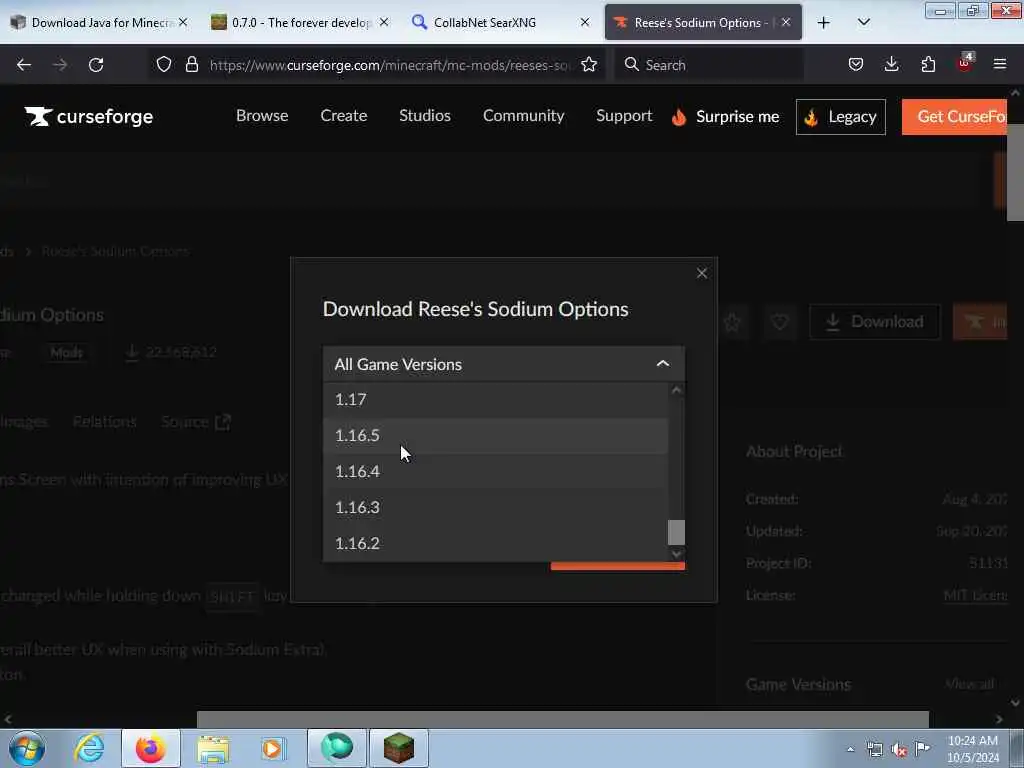Show hidden system tray icons
1024x768 pixels.
[850, 749]
